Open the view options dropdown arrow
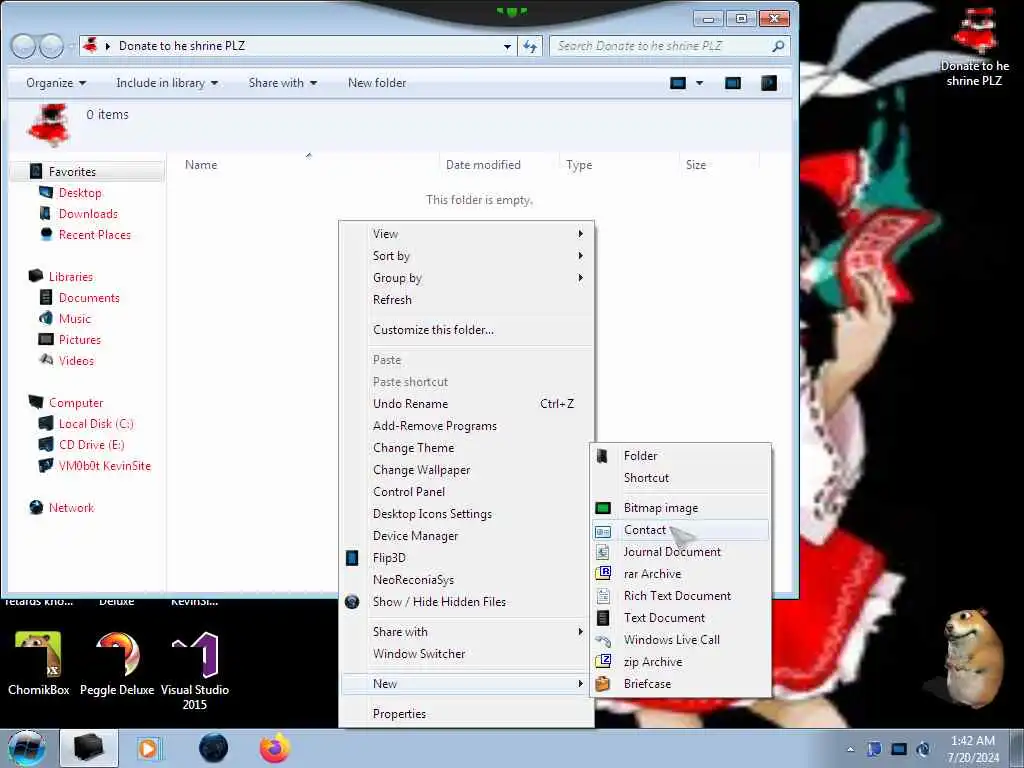Image resolution: width=1024 pixels, height=768 pixels. [699, 83]
